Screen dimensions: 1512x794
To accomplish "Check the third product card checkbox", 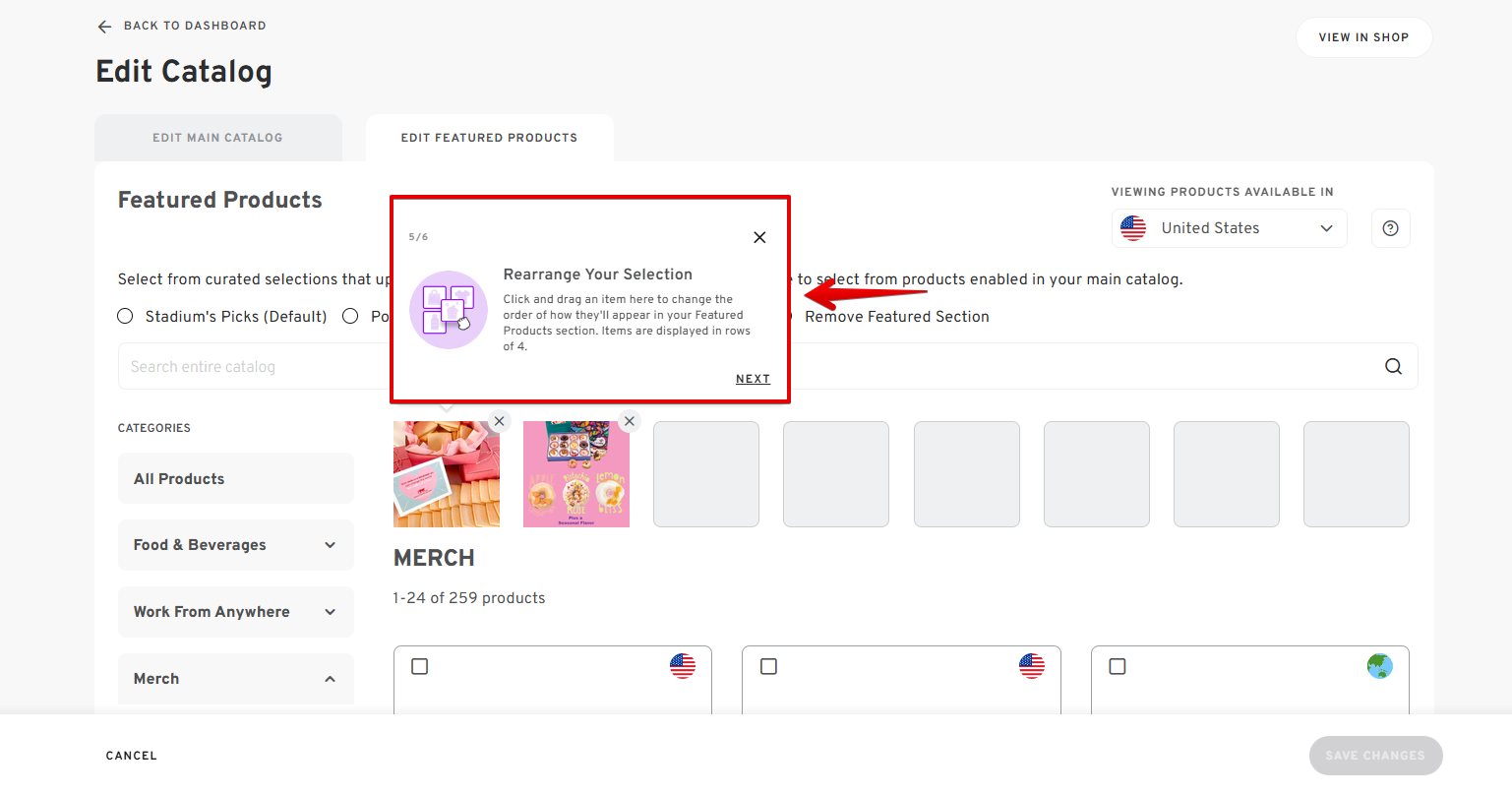I will point(1118,667).
